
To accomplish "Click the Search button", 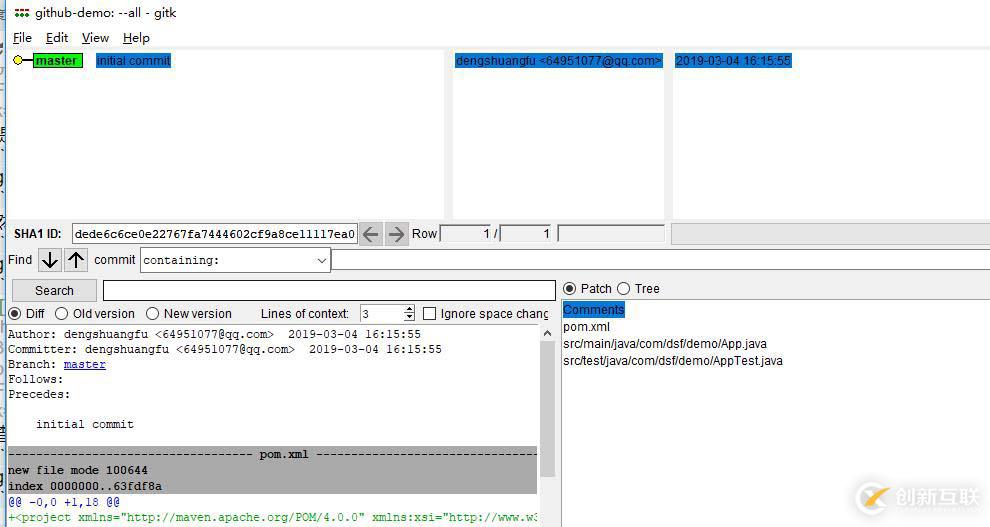I will tap(54, 290).
